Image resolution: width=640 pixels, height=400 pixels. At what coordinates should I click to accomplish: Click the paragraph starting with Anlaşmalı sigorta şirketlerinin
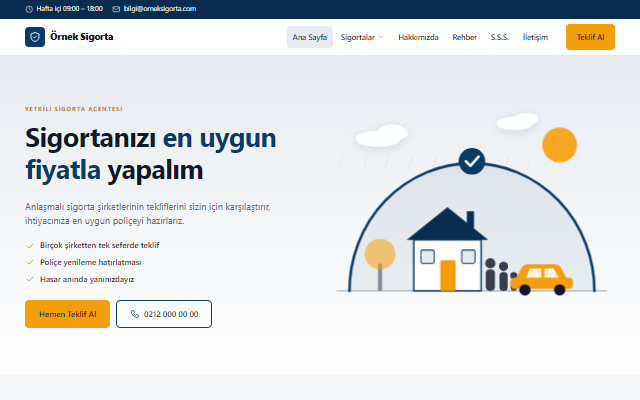[147, 214]
